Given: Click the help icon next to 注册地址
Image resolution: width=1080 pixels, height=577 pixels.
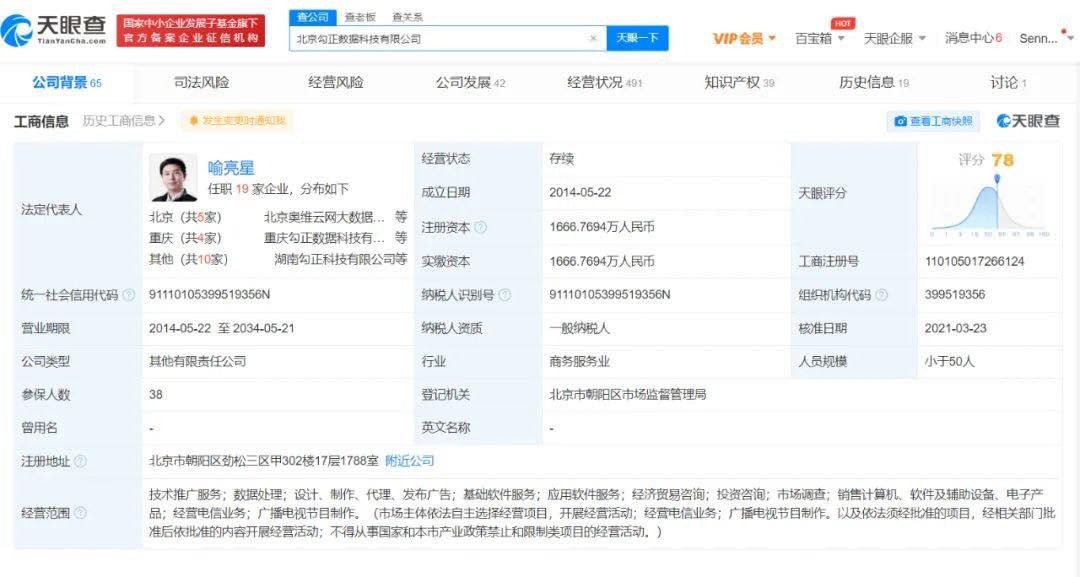Looking at the screenshot, I should tap(81, 461).
